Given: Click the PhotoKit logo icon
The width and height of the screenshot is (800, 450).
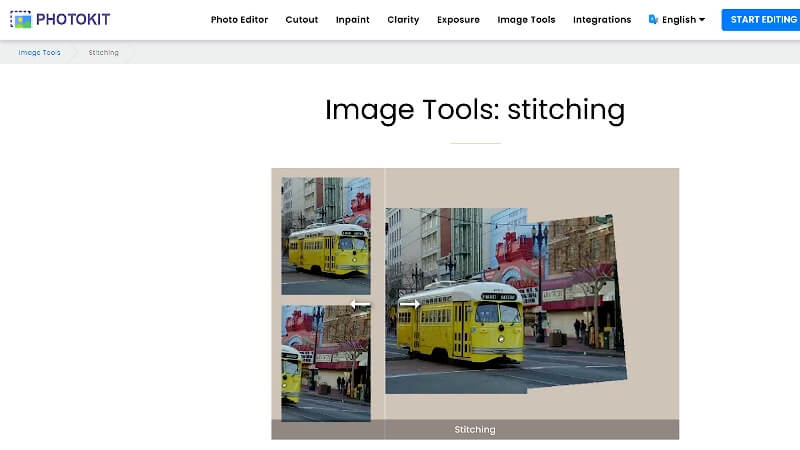Looking at the screenshot, I should pos(20,19).
